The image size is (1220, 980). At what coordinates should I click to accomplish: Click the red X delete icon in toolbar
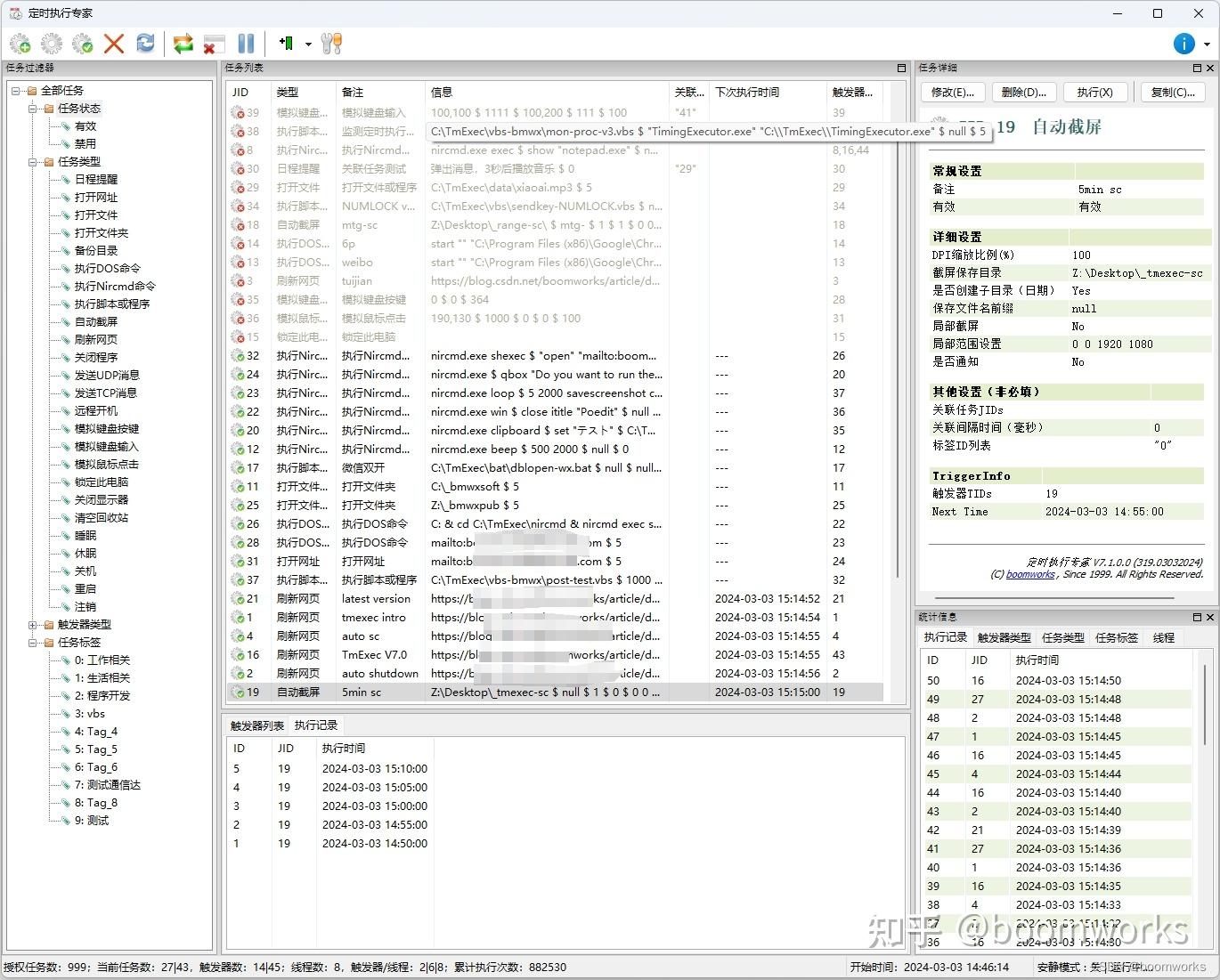(114, 44)
